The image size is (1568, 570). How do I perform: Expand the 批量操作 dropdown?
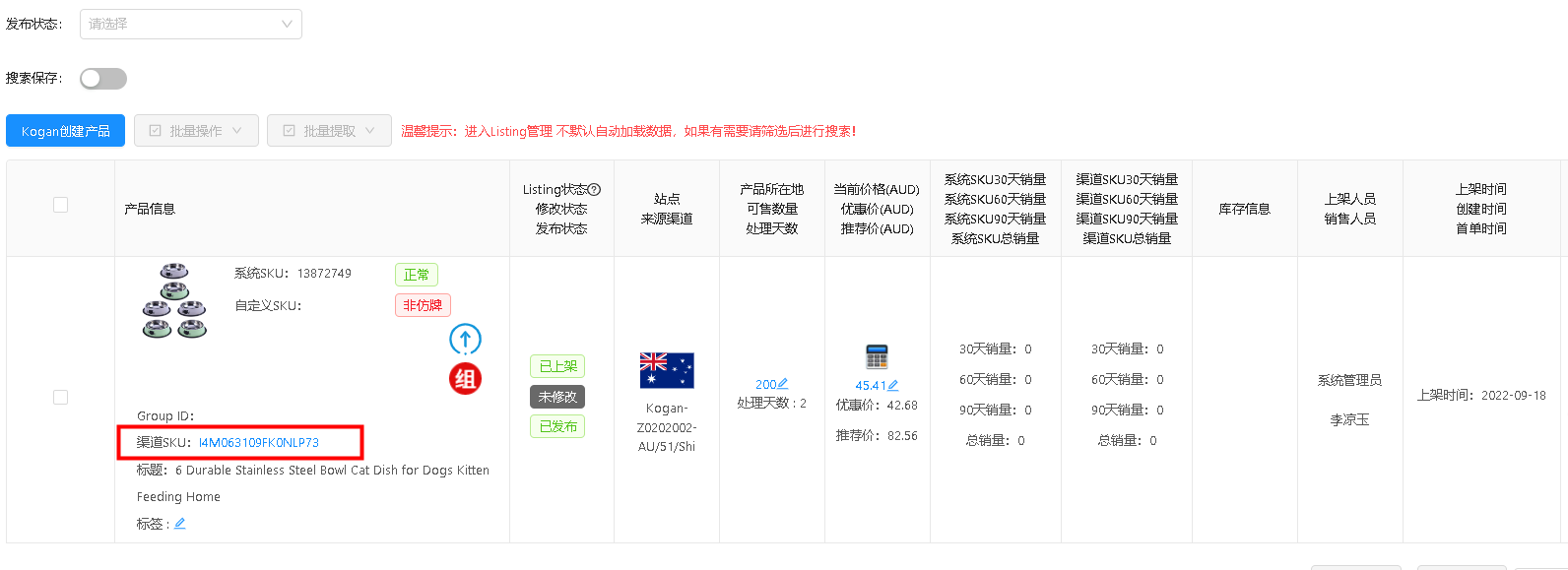(196, 131)
